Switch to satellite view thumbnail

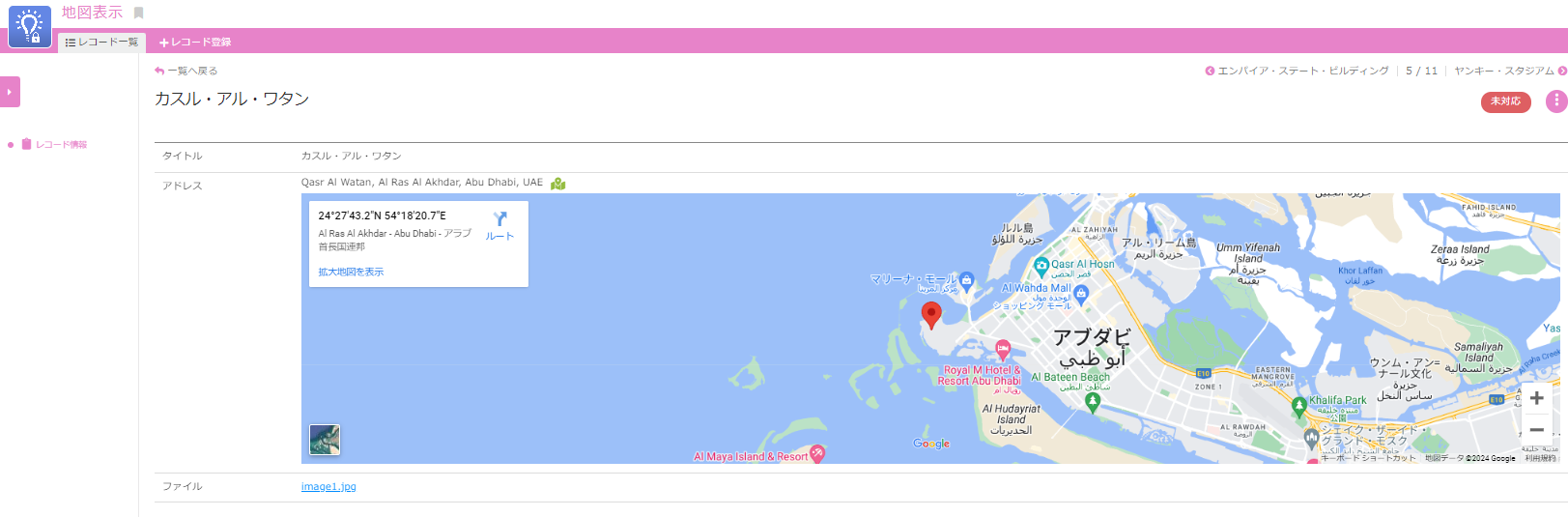click(325, 440)
